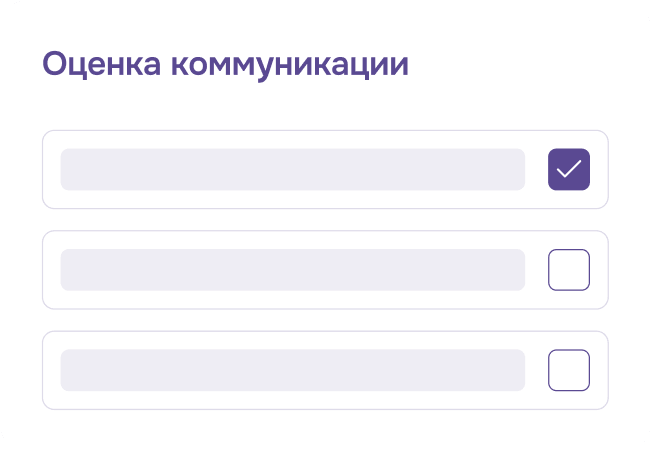Select the first gray placeholder bar
The image size is (651, 452).
coord(293,169)
